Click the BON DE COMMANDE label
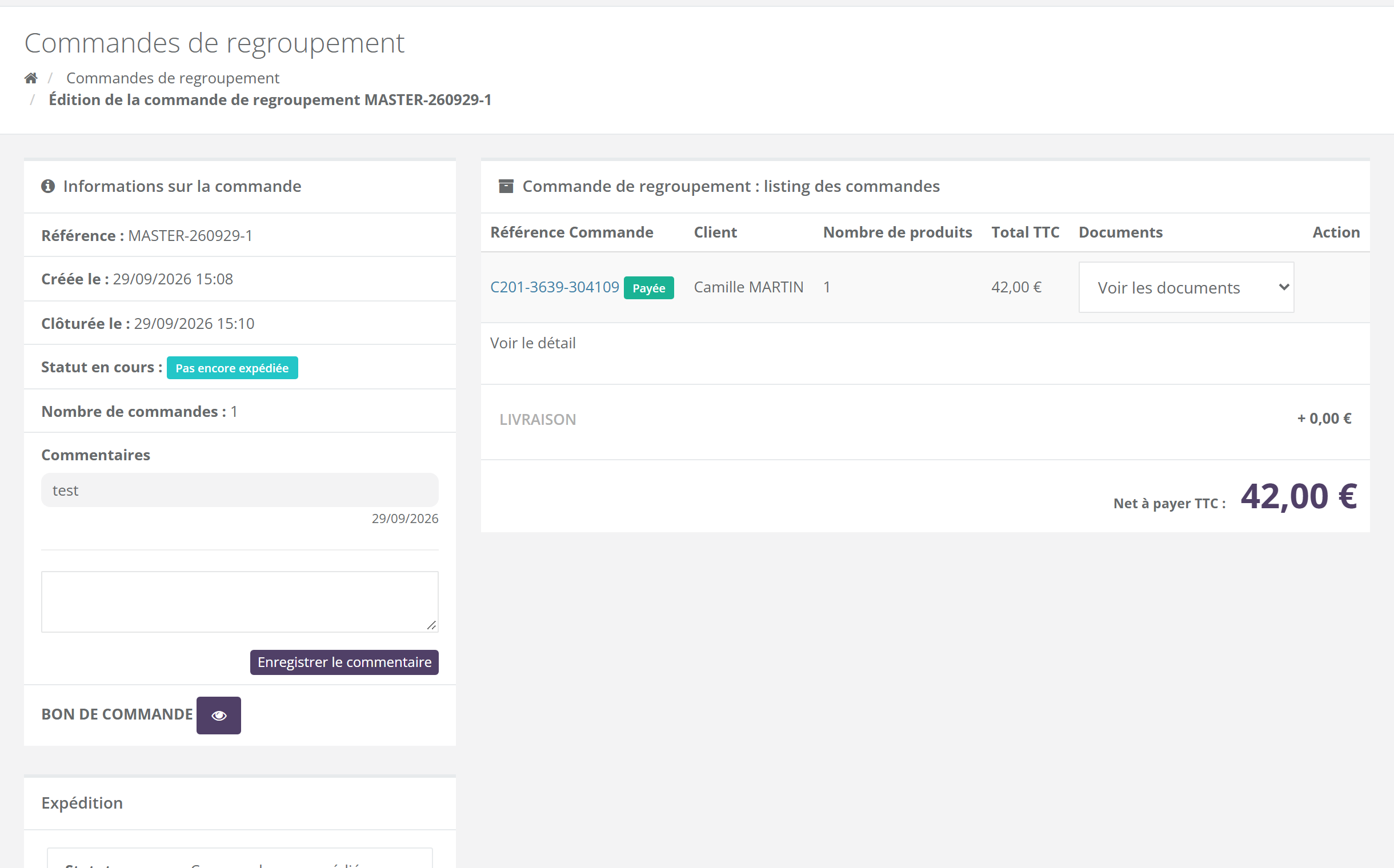1394x868 pixels. (117, 715)
